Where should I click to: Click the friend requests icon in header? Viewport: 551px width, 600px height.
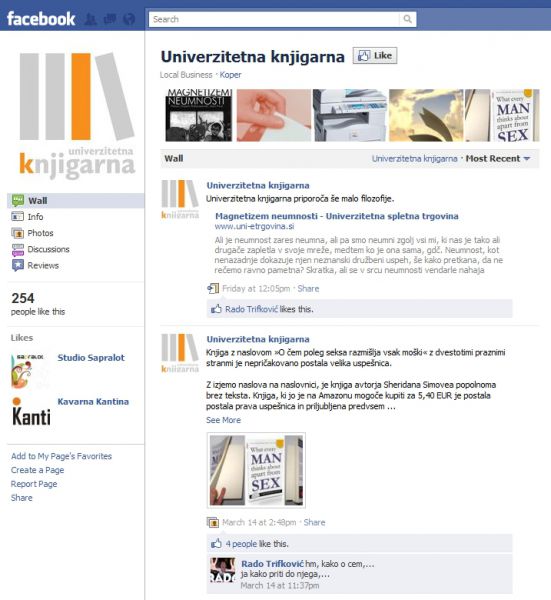(x=90, y=19)
